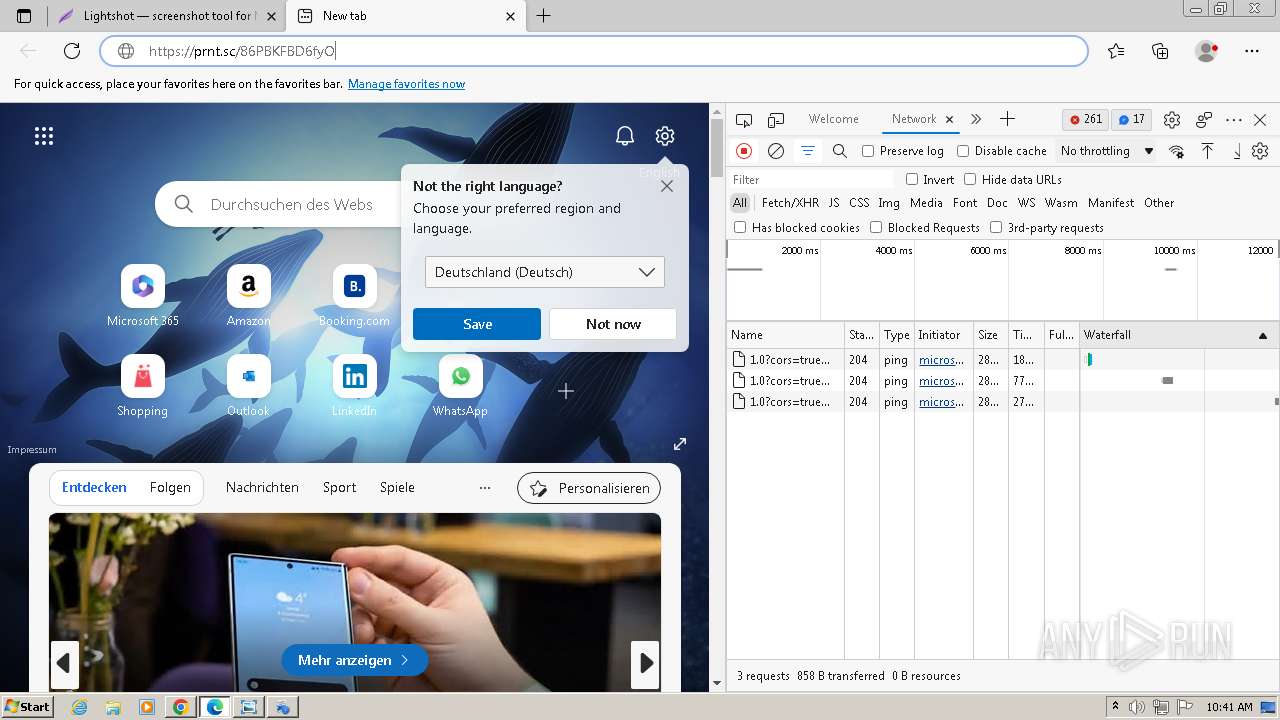This screenshot has height=720, width=1280.
Task: Clear the network log with the clear icon
Action: coord(776,151)
